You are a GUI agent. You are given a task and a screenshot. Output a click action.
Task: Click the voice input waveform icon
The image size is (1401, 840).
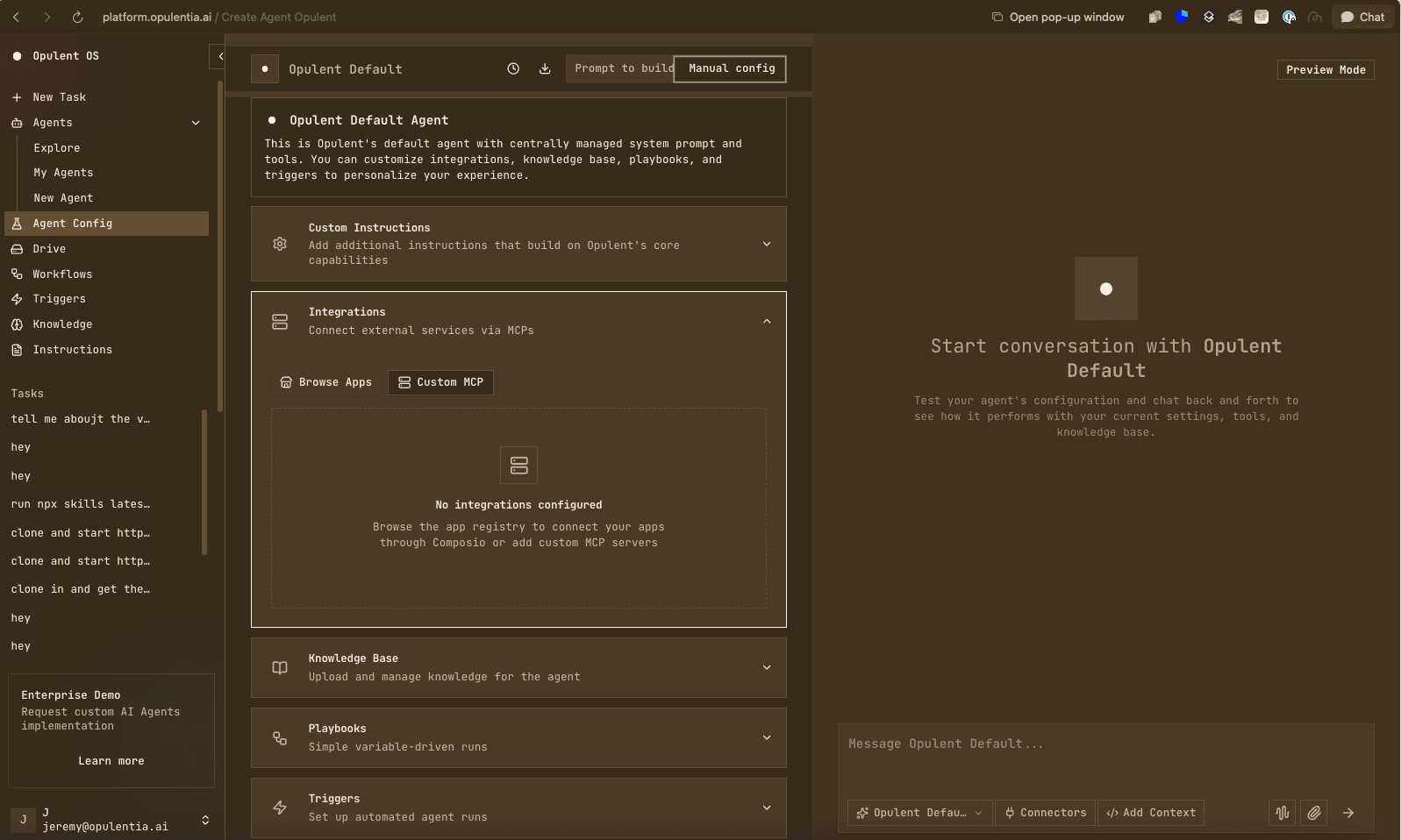click(x=1282, y=813)
